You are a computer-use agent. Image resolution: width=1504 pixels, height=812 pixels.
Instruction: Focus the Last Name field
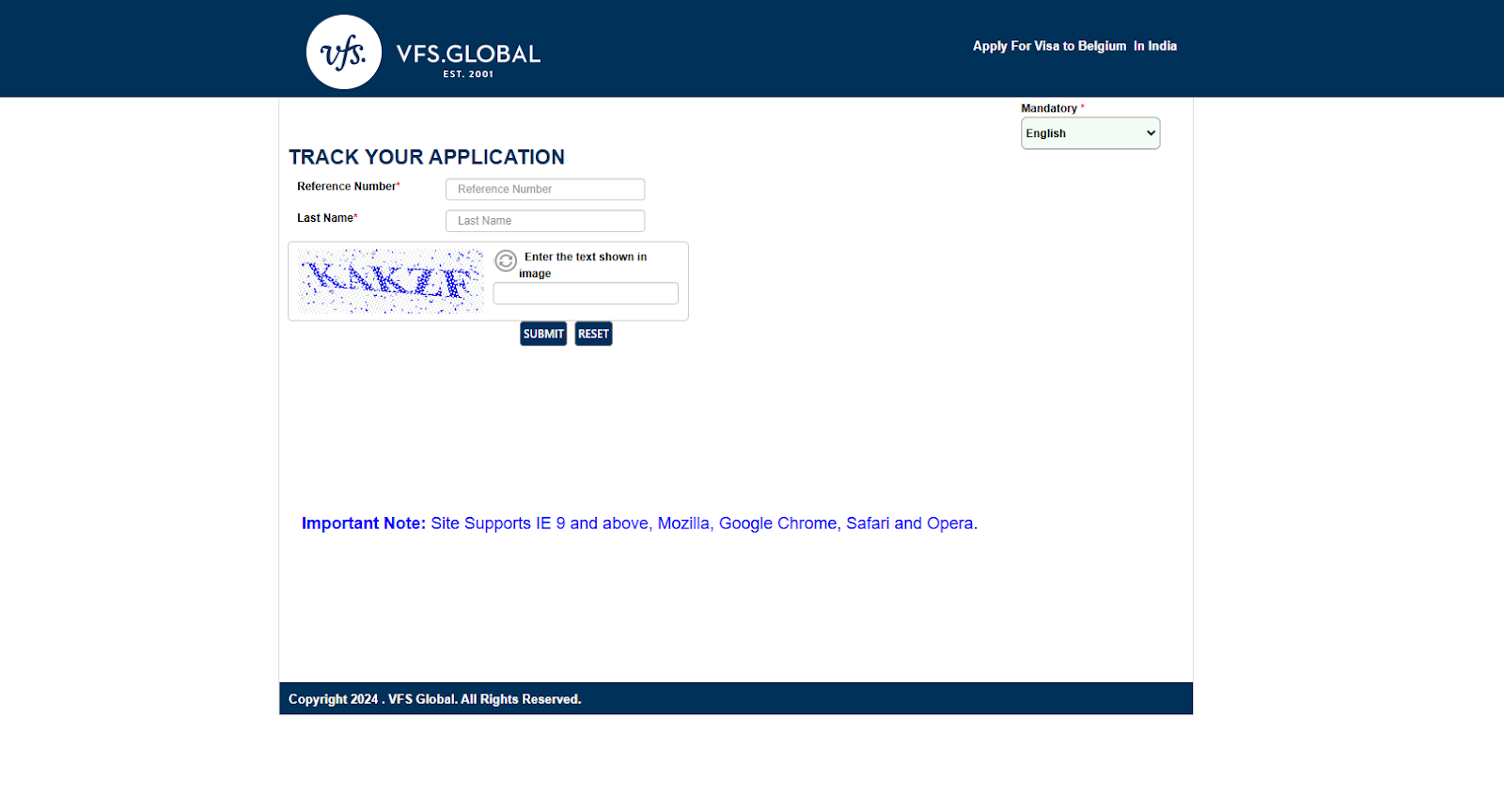[545, 221]
